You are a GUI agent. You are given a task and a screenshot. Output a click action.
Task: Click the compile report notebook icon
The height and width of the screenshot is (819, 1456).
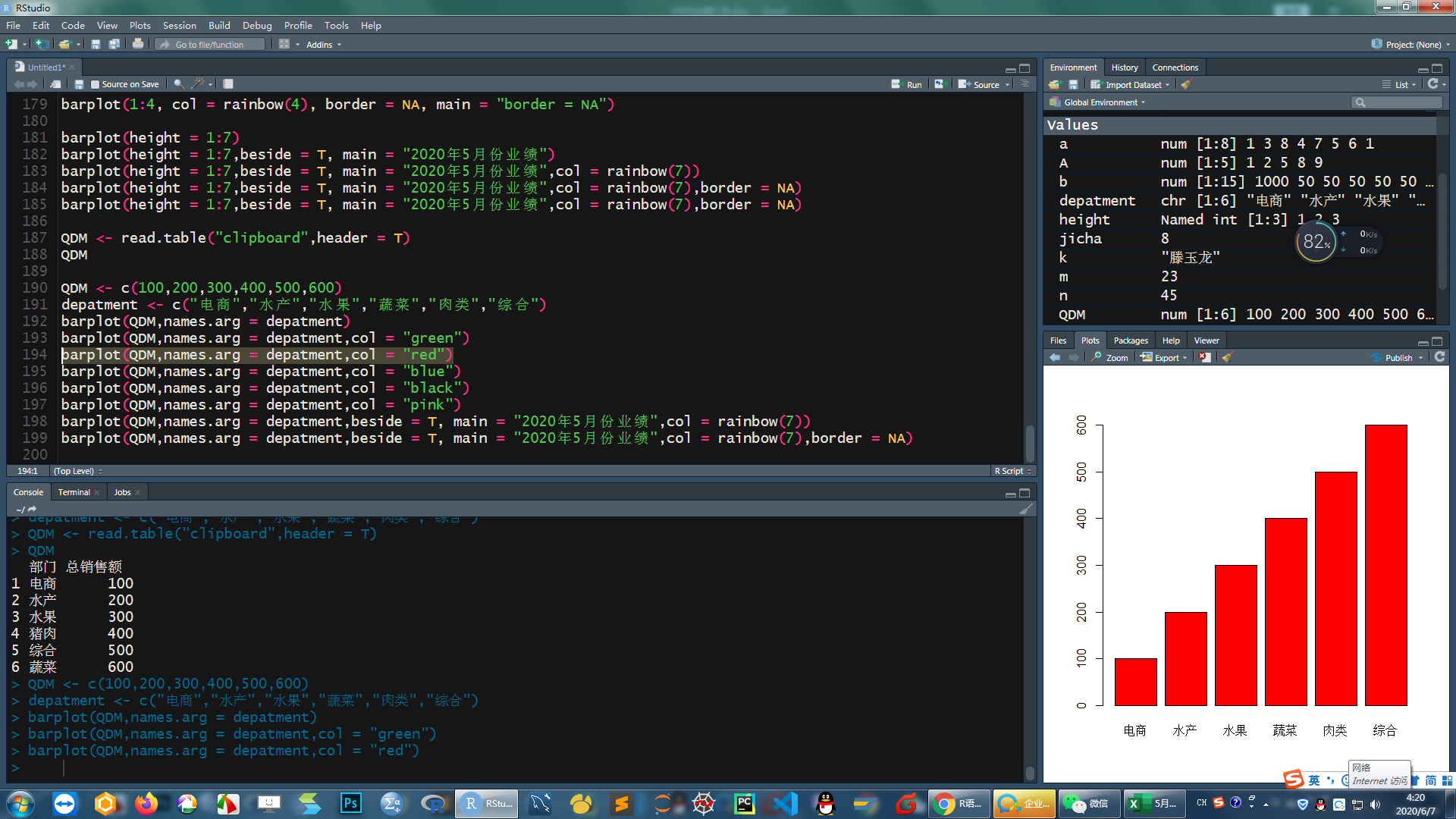[x=228, y=84]
